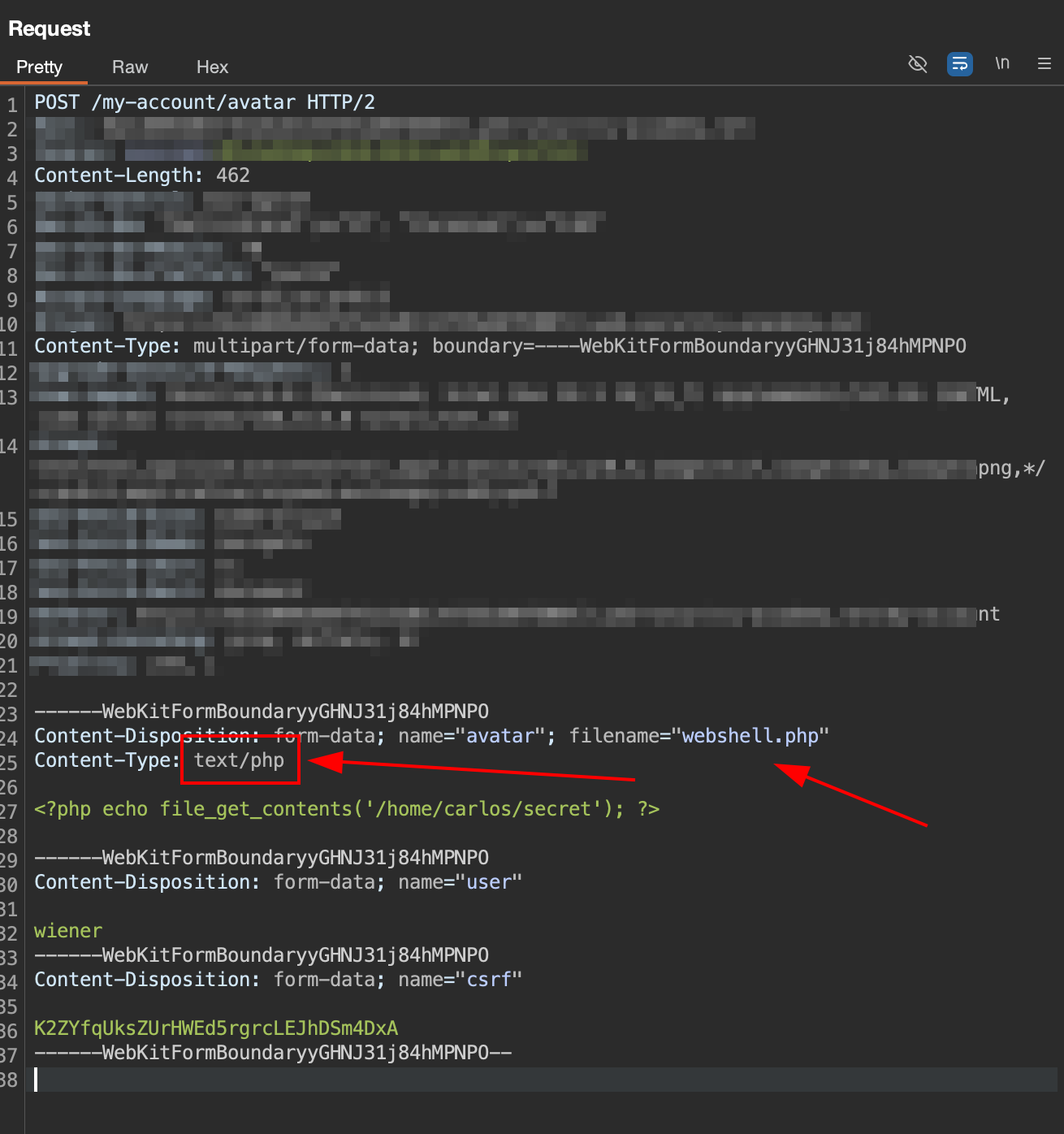Click the wiener username value
1064x1134 pixels.
tap(68, 931)
